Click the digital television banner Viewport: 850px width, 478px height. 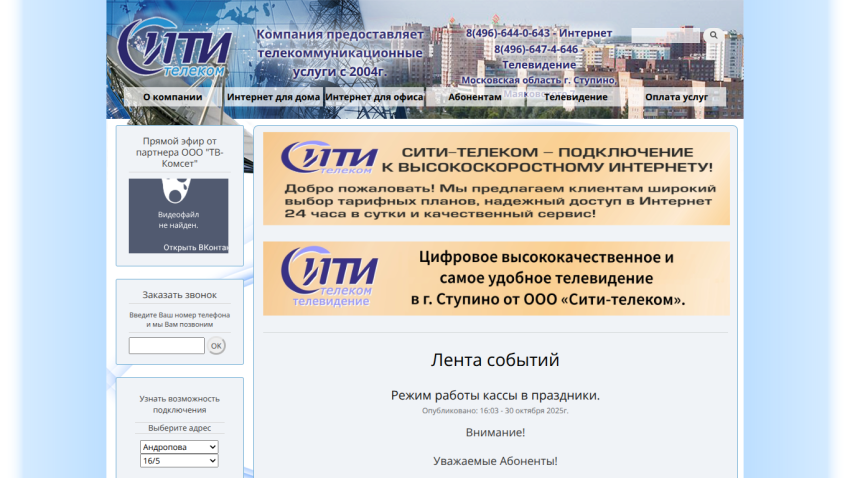click(x=496, y=279)
